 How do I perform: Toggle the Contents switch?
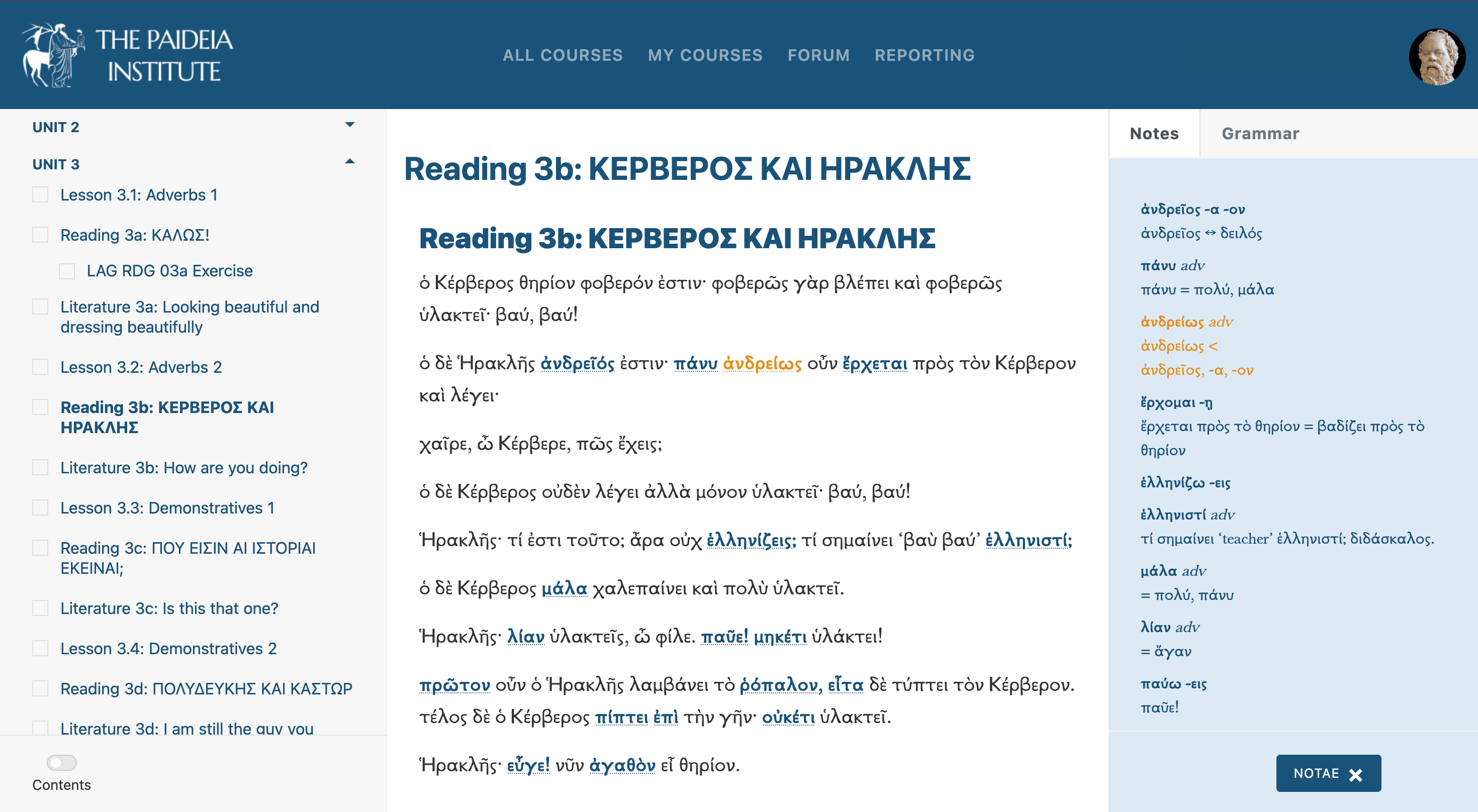(x=61, y=763)
